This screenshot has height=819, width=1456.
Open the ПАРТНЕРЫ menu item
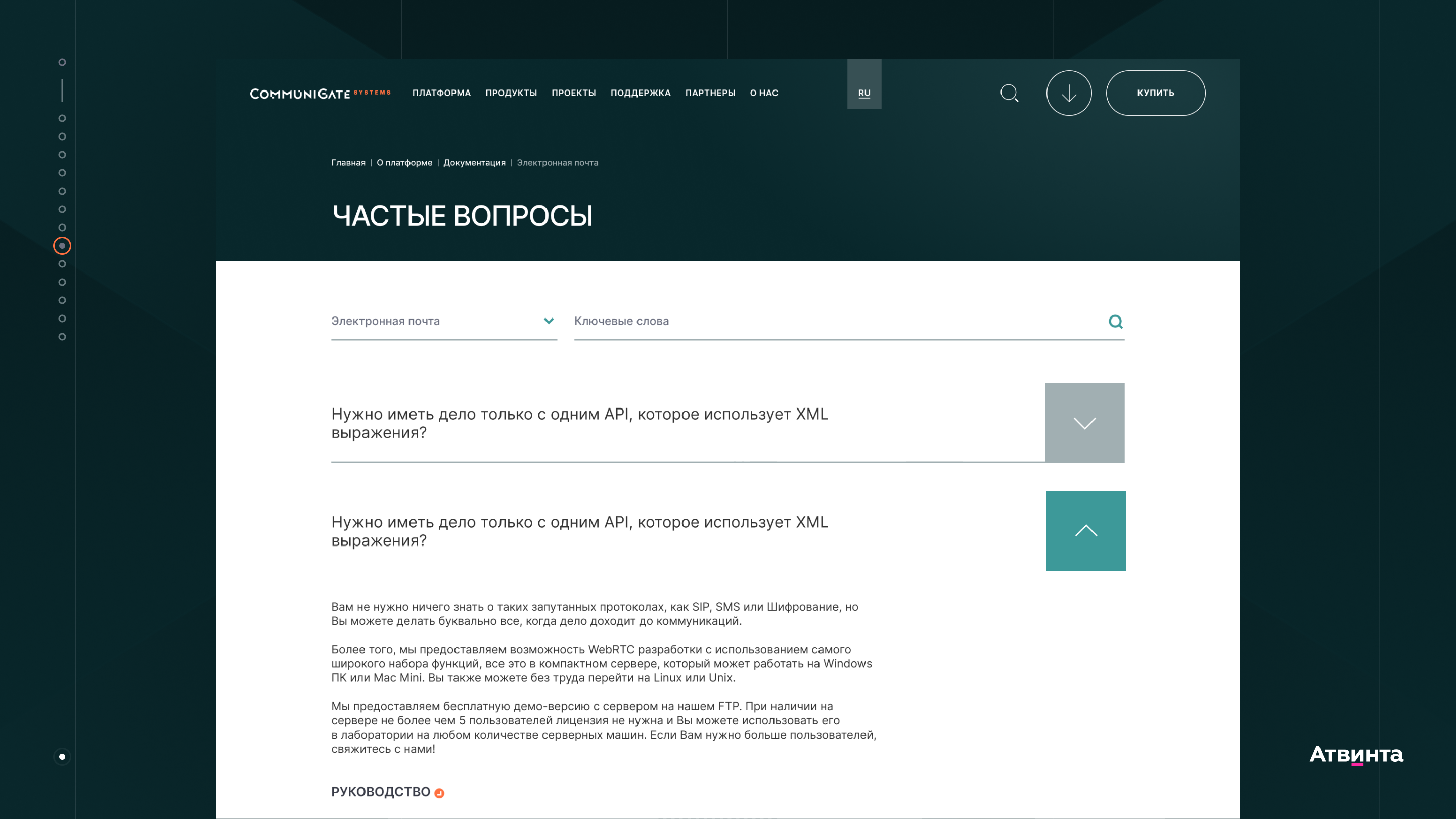pos(710,93)
